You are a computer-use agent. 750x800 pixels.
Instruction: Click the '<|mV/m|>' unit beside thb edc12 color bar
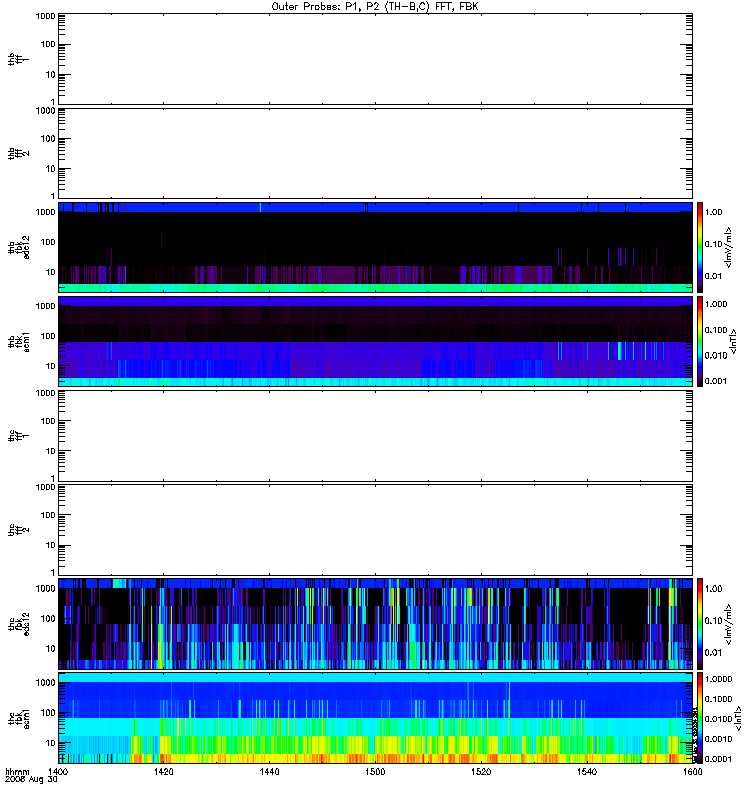point(729,247)
